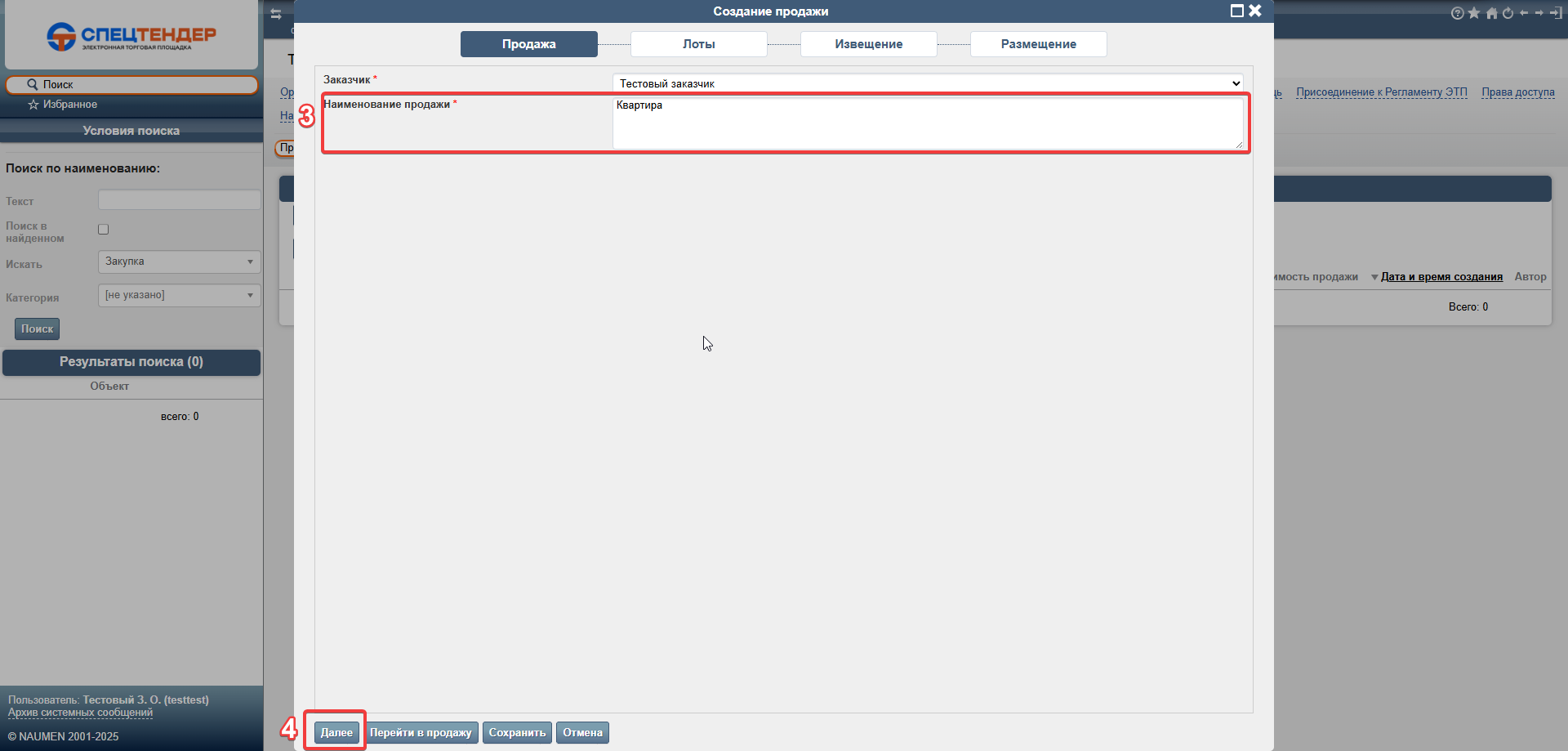This screenshot has width=1568, height=751.
Task: Open the Заказчик dropdown
Action: tap(928, 83)
